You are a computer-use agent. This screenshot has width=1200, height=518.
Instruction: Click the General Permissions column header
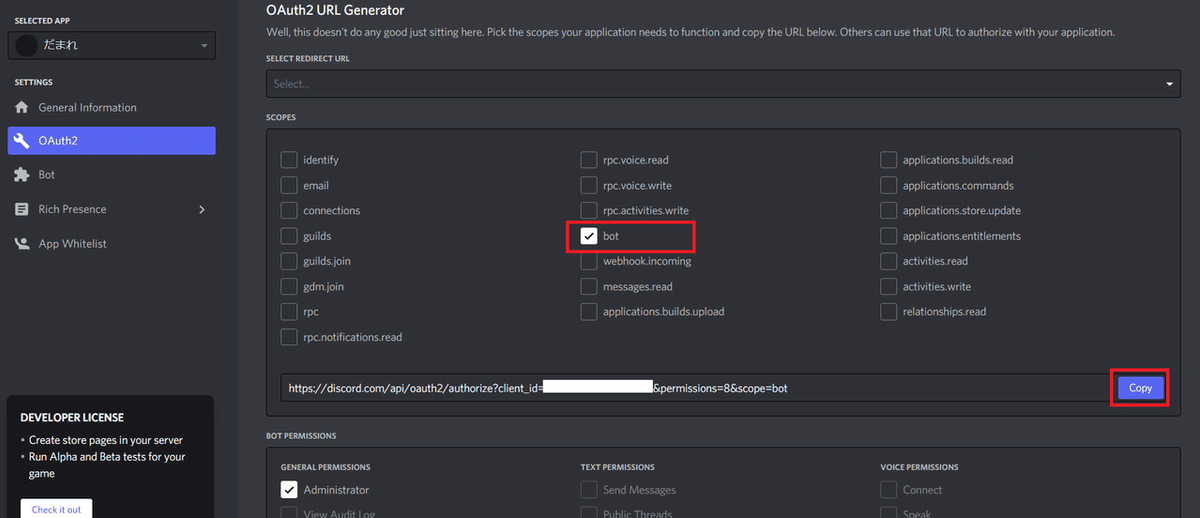(x=325, y=467)
